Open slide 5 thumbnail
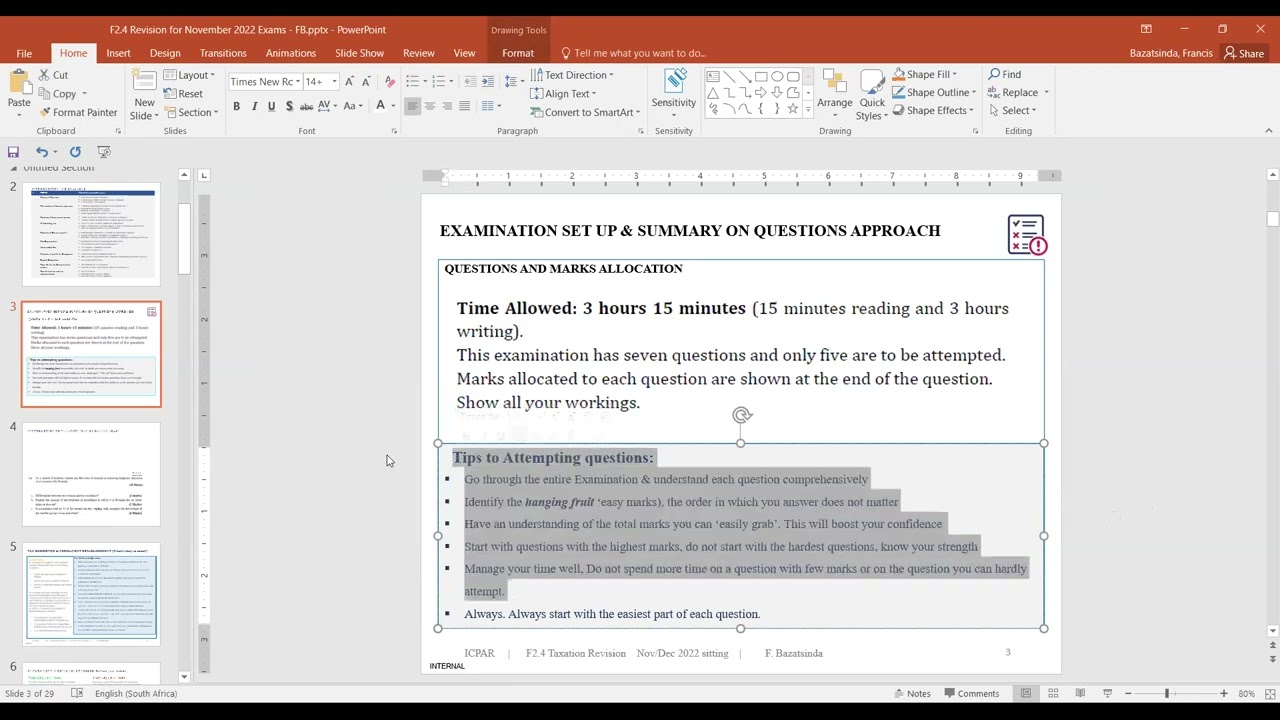The width and height of the screenshot is (1280, 720). (91, 594)
